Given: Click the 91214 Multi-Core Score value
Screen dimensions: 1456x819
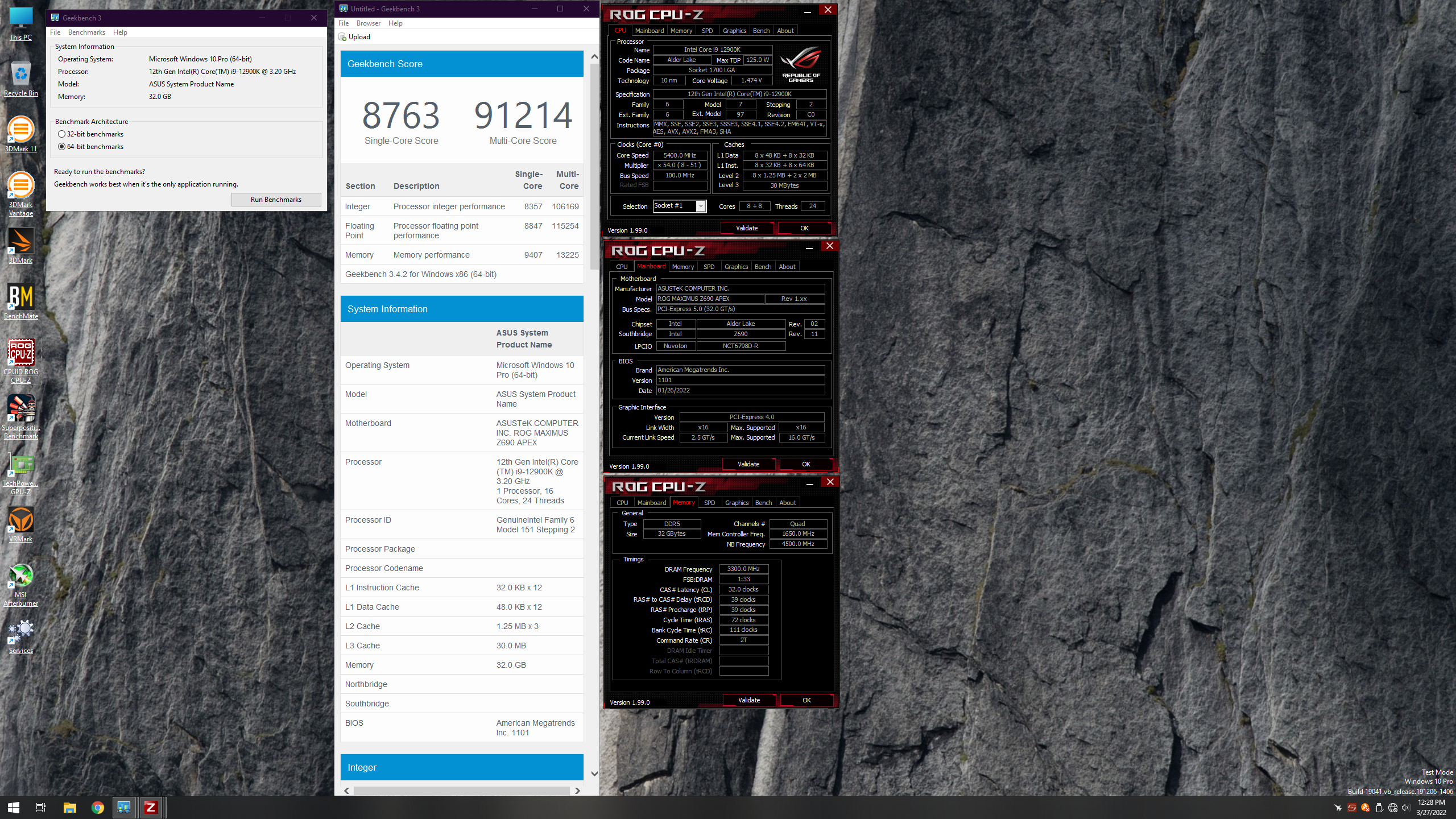Looking at the screenshot, I should click(523, 115).
